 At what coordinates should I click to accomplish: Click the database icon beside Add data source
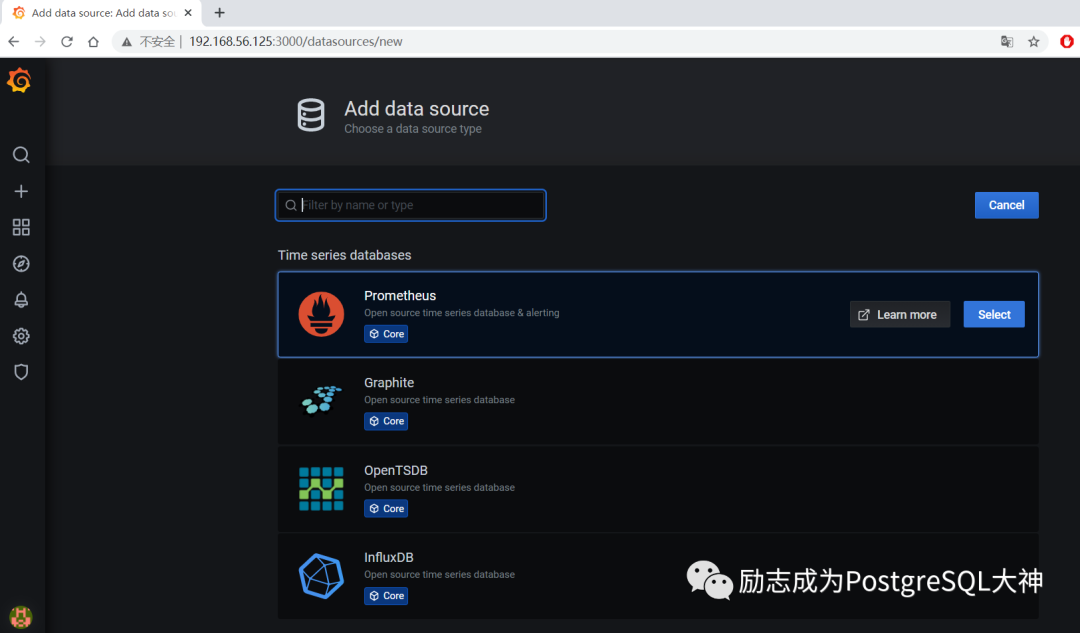311,115
